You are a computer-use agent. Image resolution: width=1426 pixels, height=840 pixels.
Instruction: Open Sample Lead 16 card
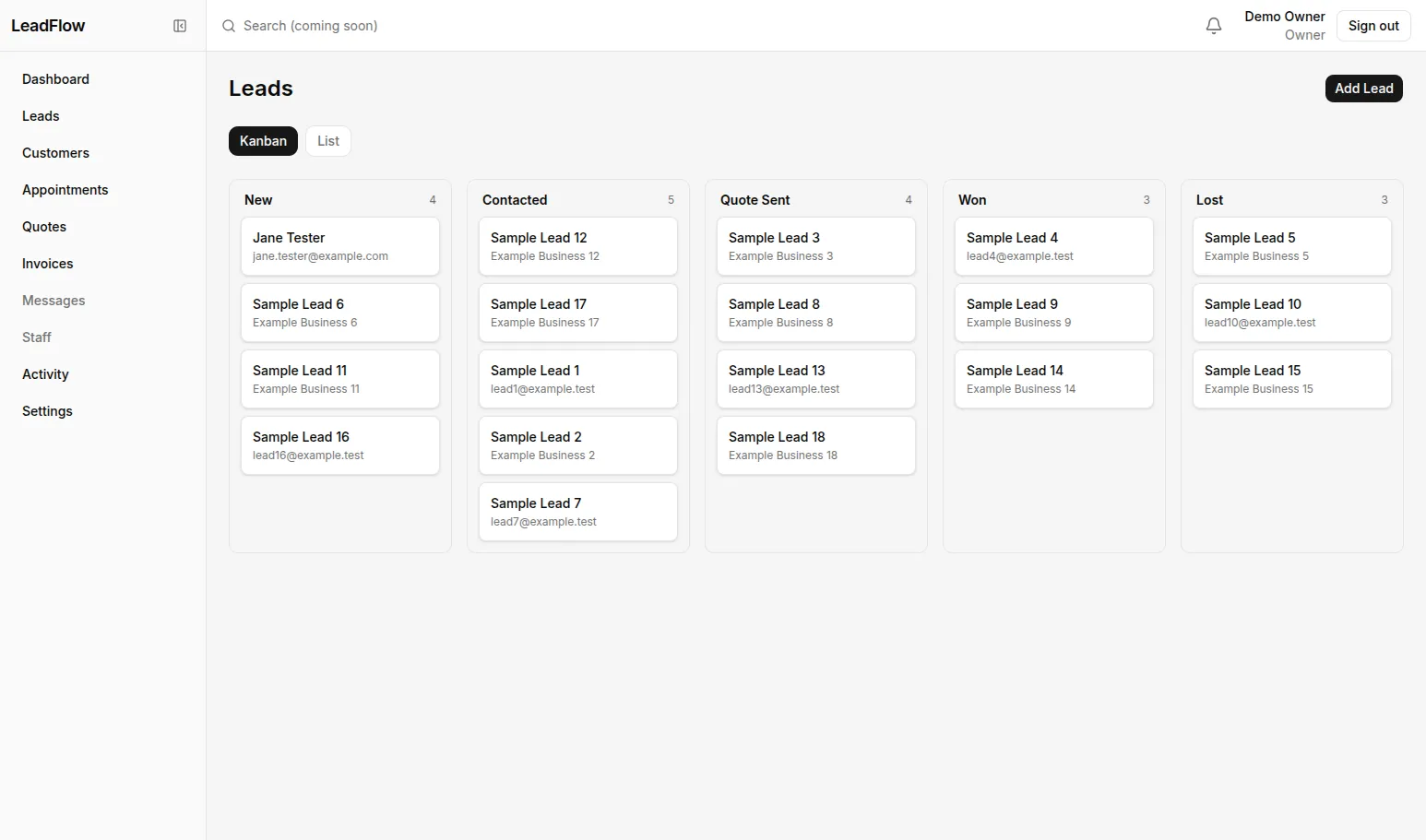tap(340, 445)
